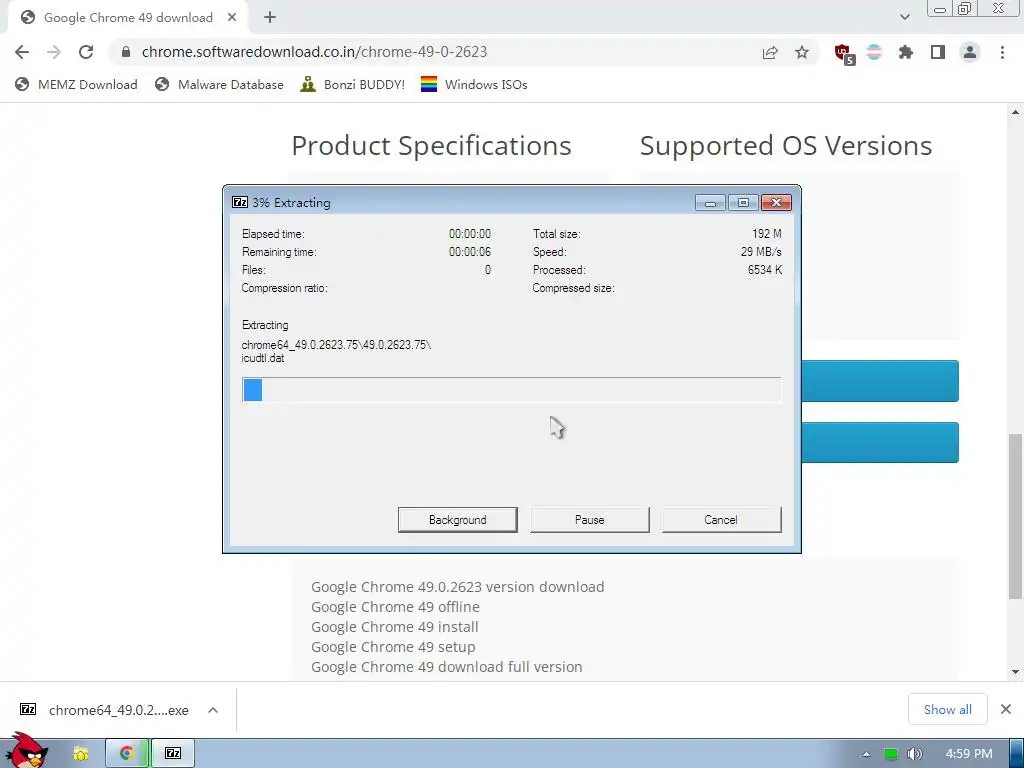View site security lock info
Screen dimensions: 1024x768
126,52
